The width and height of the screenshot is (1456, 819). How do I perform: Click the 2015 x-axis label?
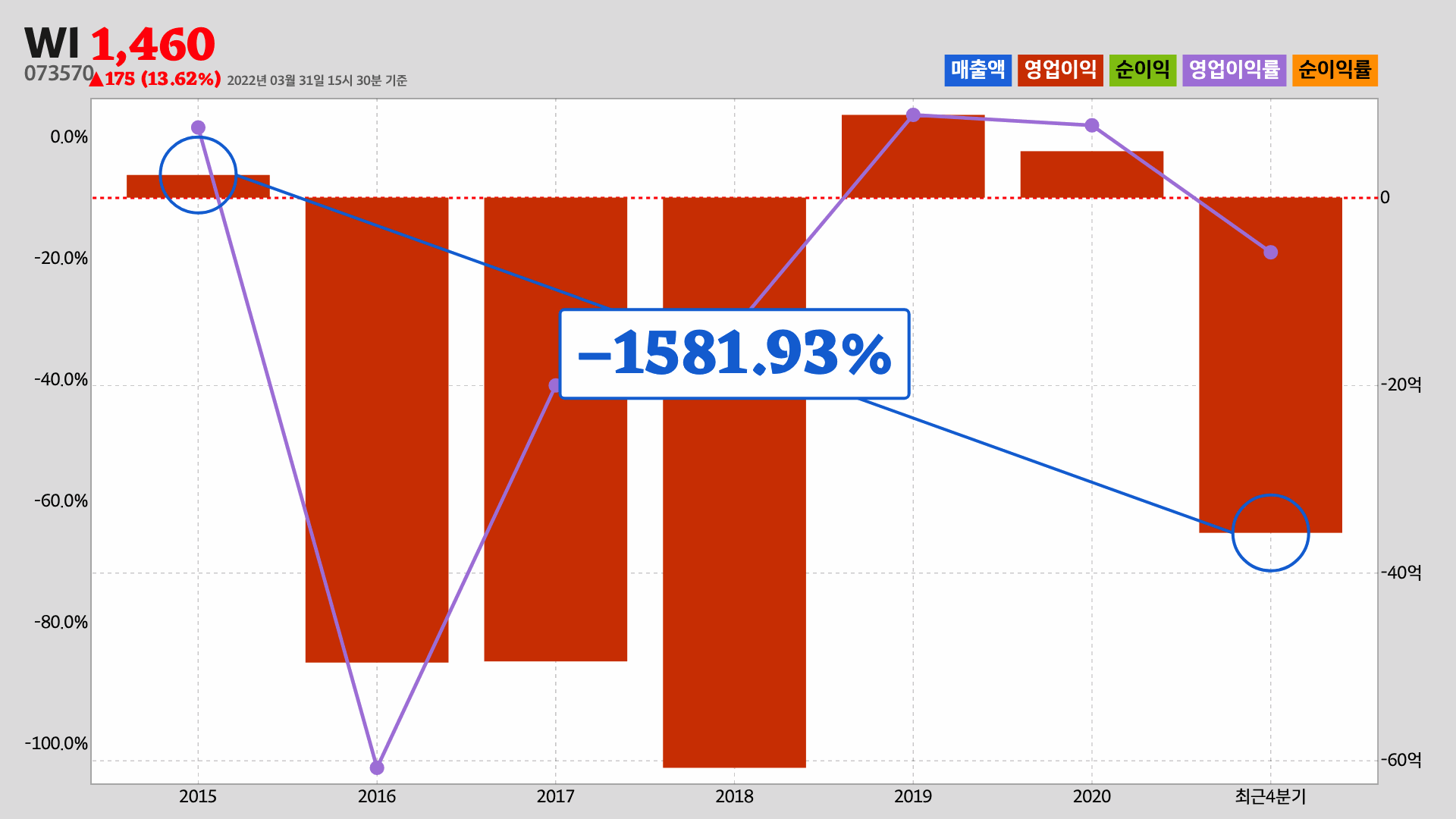click(x=198, y=796)
